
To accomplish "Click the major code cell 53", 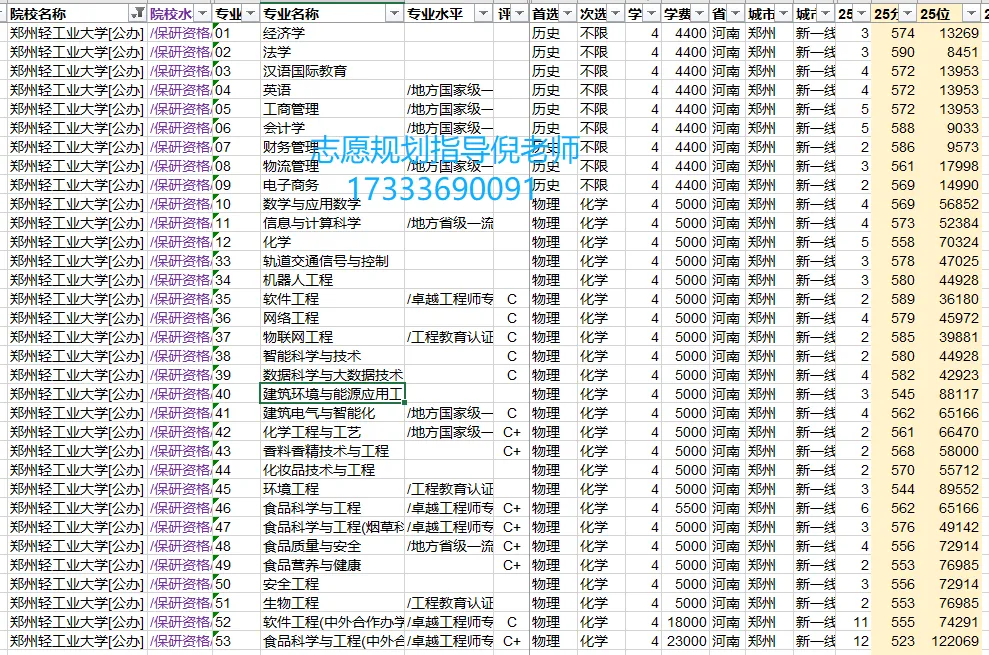I will tap(236, 641).
